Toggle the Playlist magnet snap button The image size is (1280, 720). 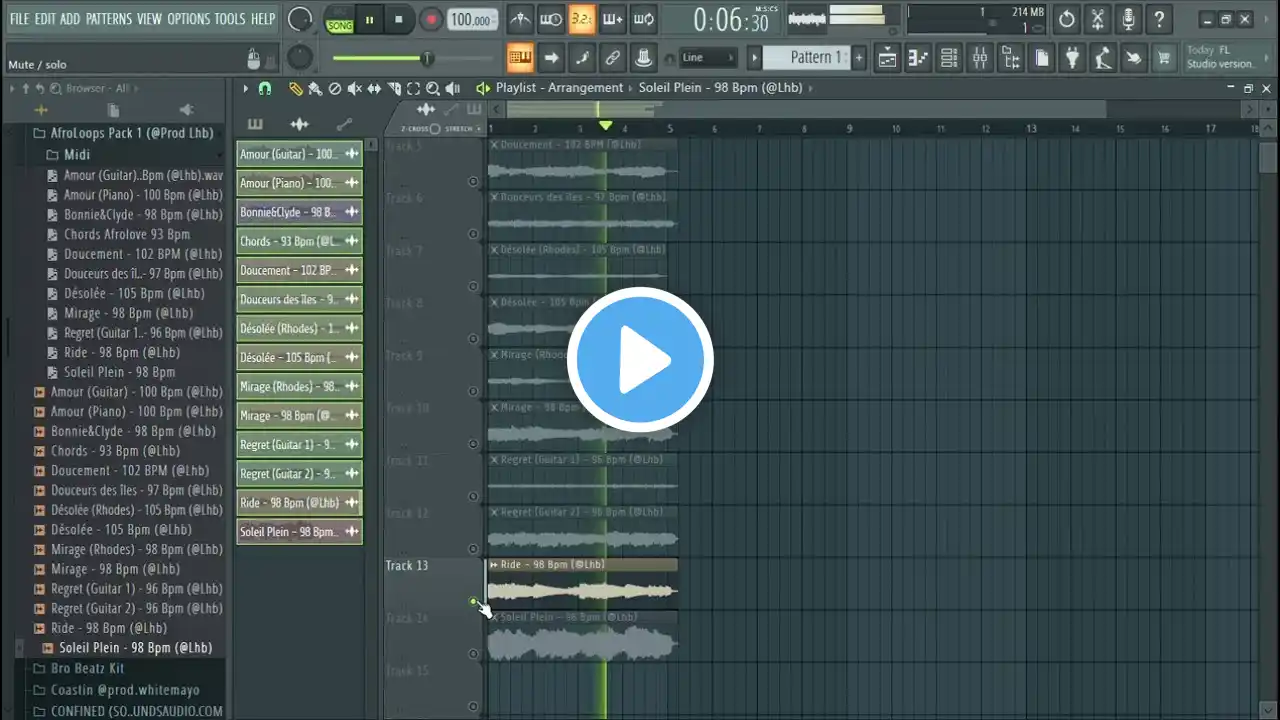pyautogui.click(x=264, y=89)
